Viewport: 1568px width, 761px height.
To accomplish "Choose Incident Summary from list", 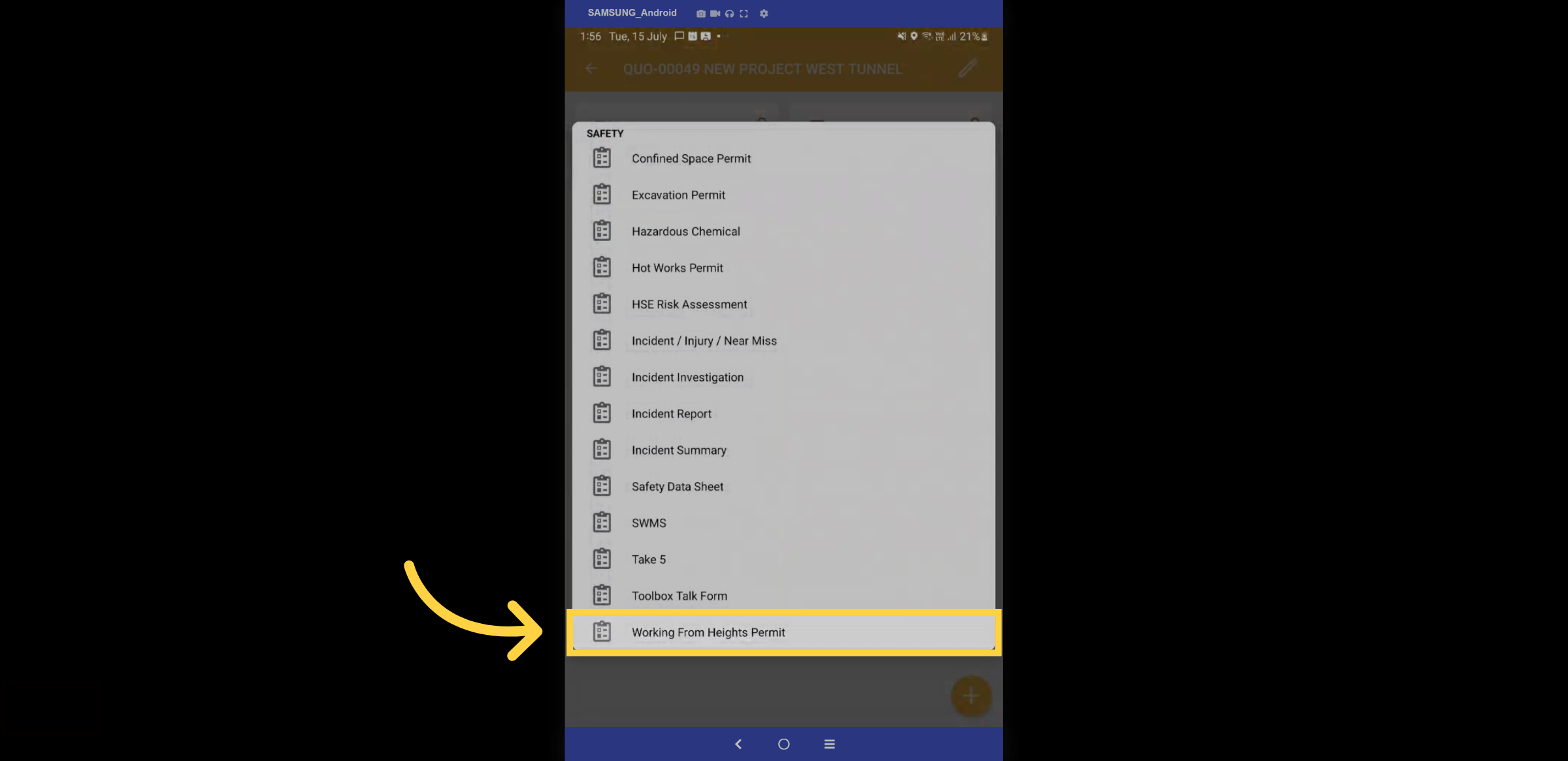I will click(783, 451).
